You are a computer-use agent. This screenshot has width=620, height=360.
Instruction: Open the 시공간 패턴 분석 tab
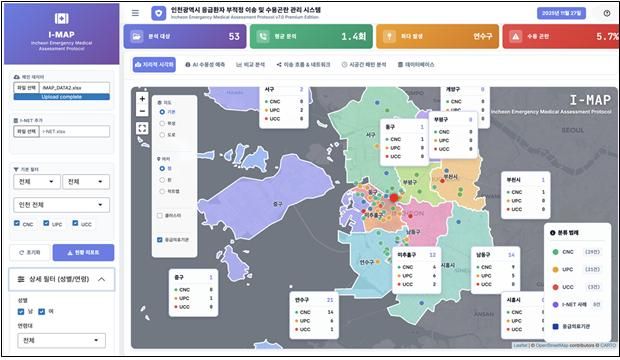click(x=363, y=65)
